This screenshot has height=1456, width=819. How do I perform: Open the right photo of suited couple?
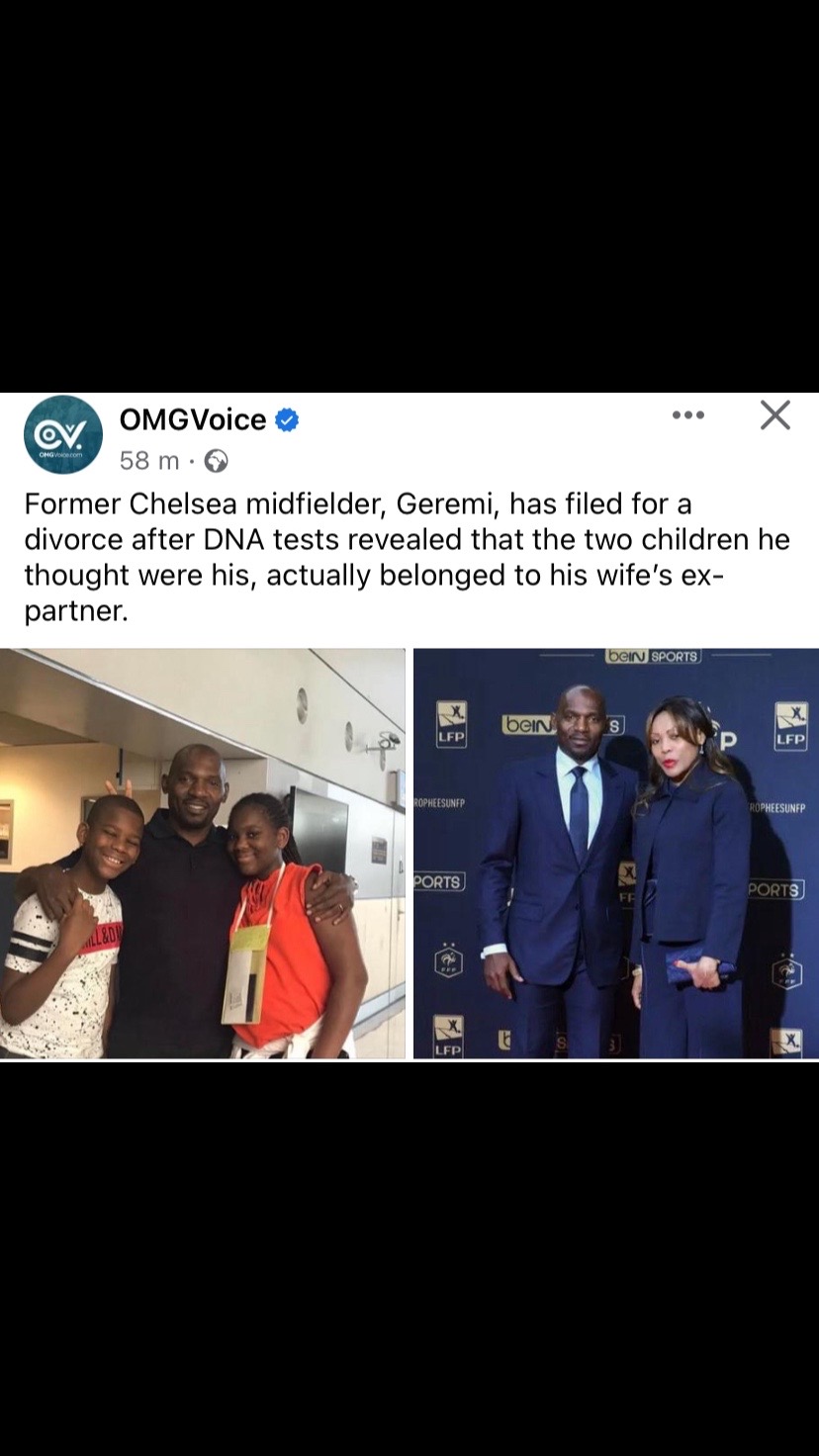616,854
